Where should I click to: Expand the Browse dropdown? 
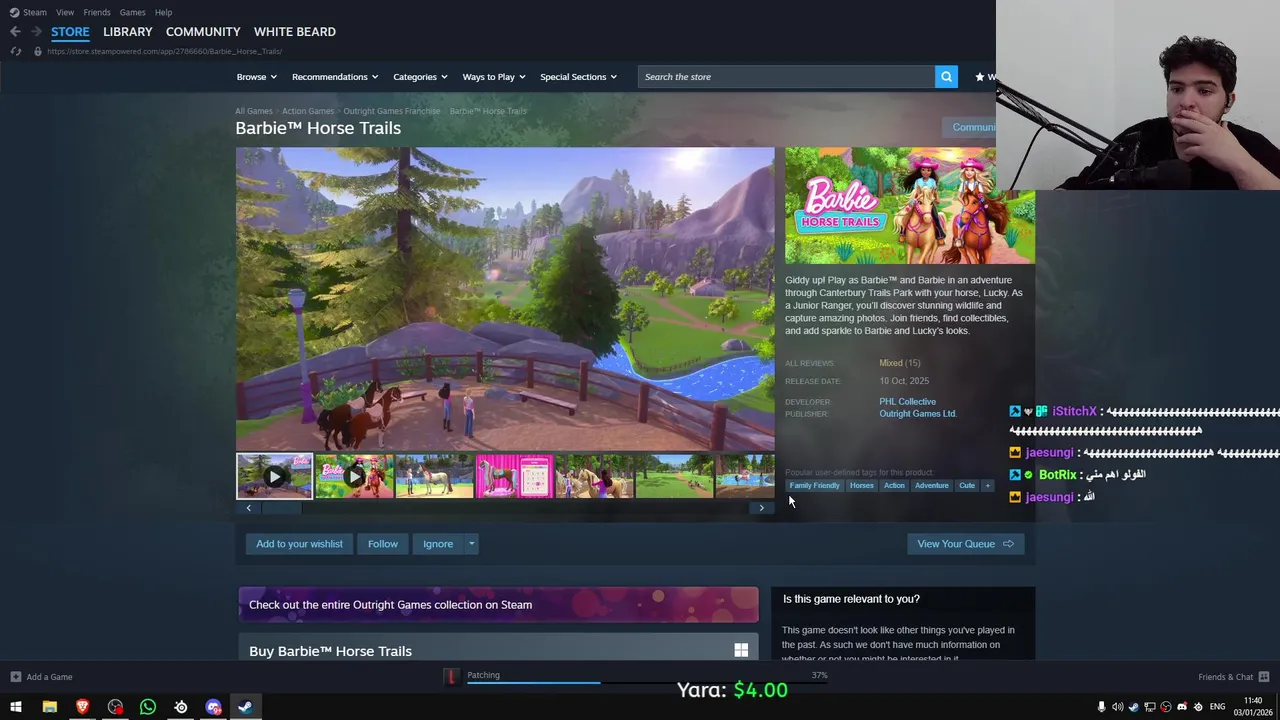point(257,77)
